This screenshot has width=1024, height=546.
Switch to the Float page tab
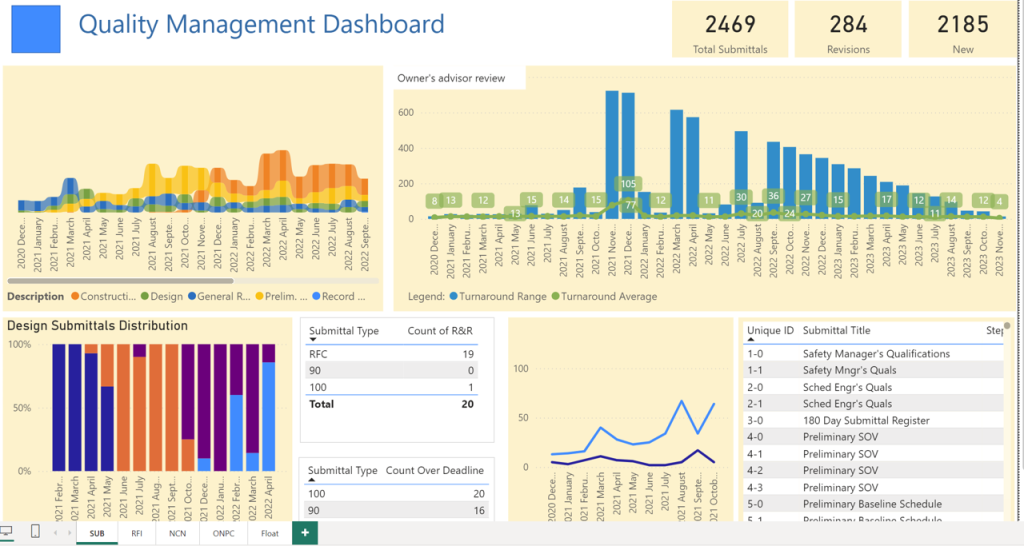tap(270, 534)
